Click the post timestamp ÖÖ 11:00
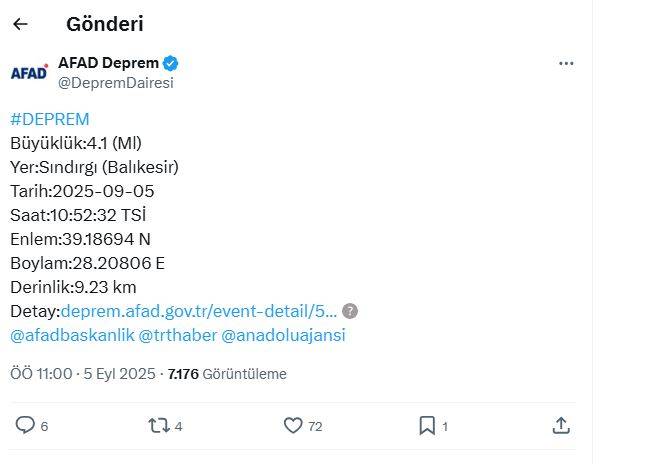Screen dimensions: 650x464 pos(41,374)
